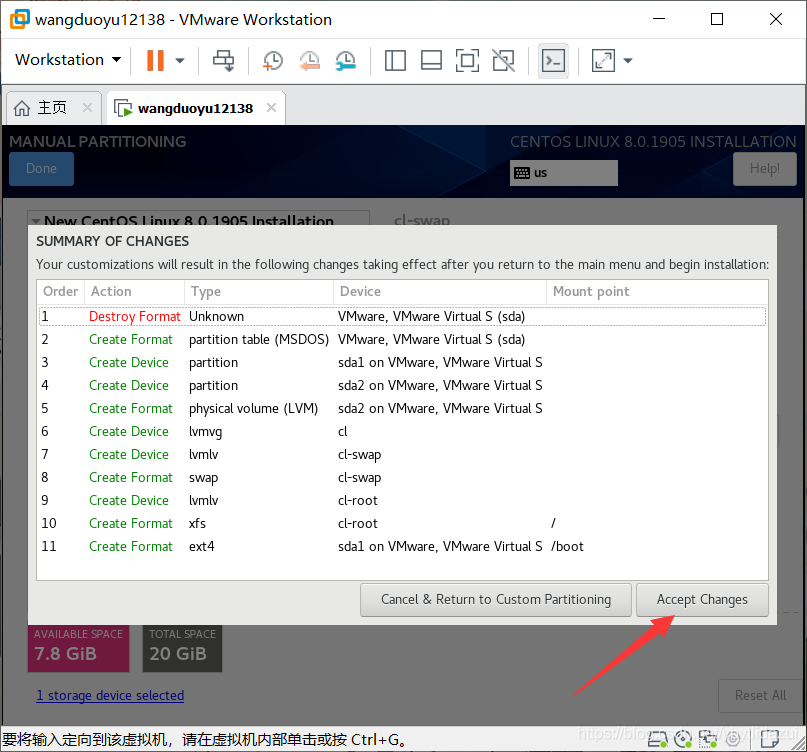Minimize the VMware Workstation window

(659, 19)
